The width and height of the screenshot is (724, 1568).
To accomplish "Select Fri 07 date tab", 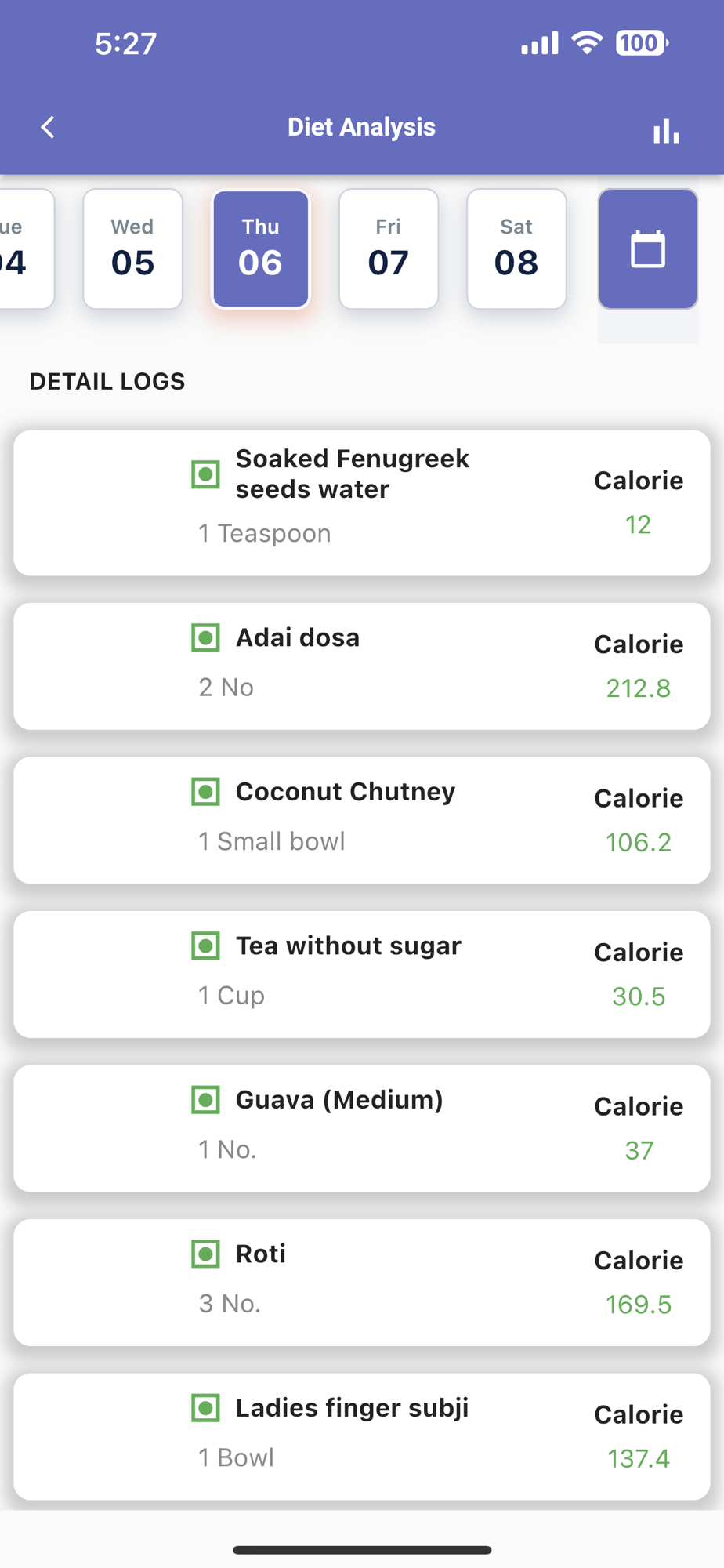I will (389, 249).
